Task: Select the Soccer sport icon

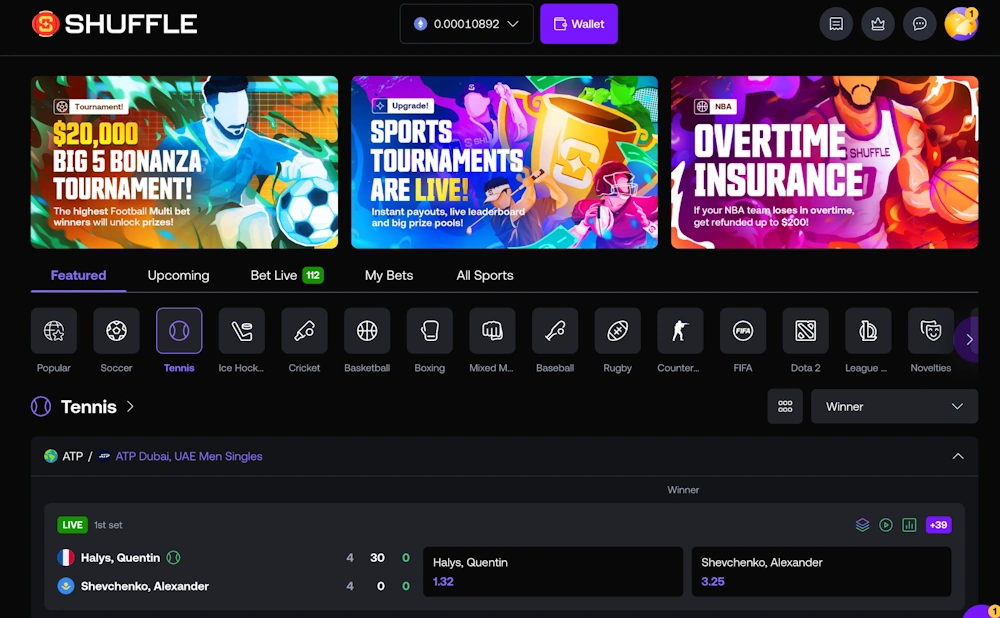Action: tap(116, 331)
